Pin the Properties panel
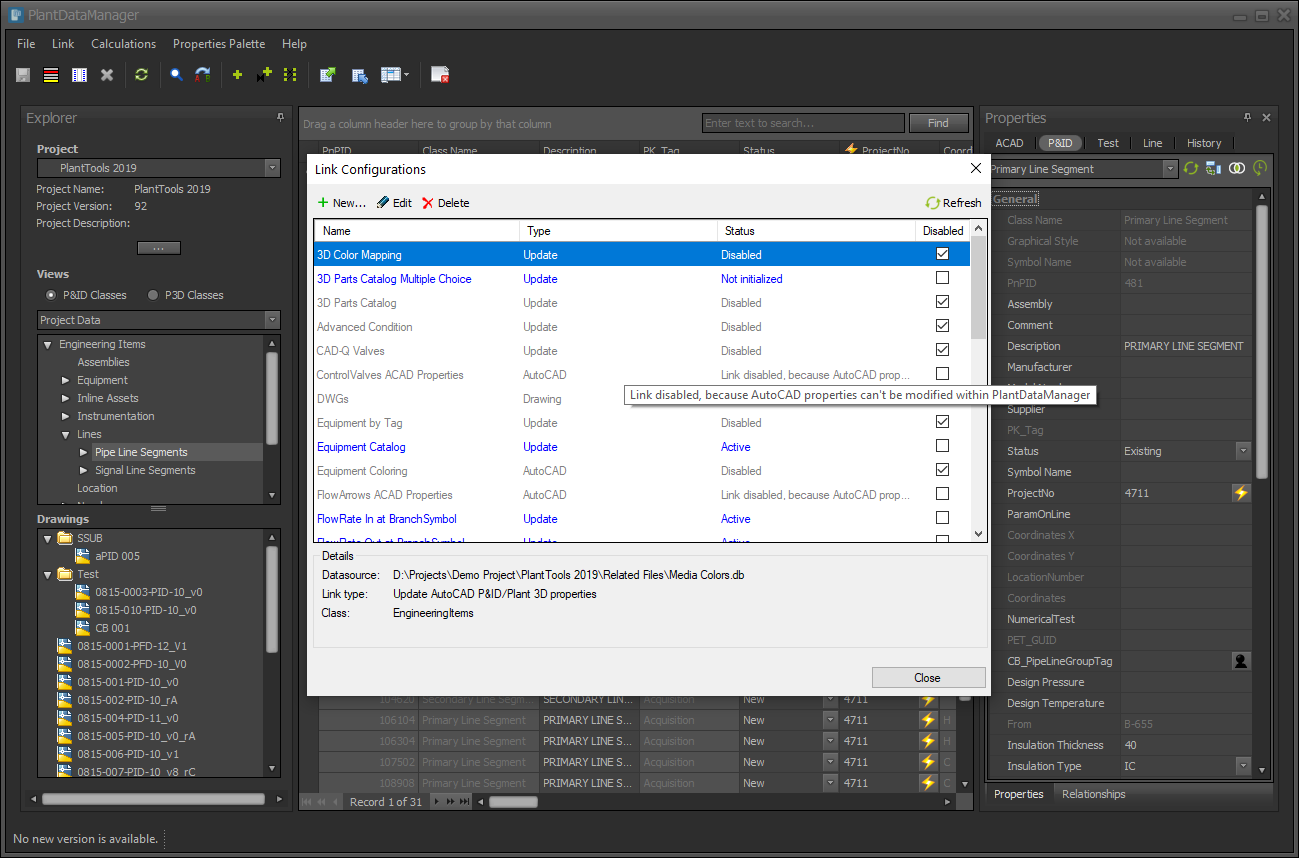The width and height of the screenshot is (1299, 858). pos(1247,117)
